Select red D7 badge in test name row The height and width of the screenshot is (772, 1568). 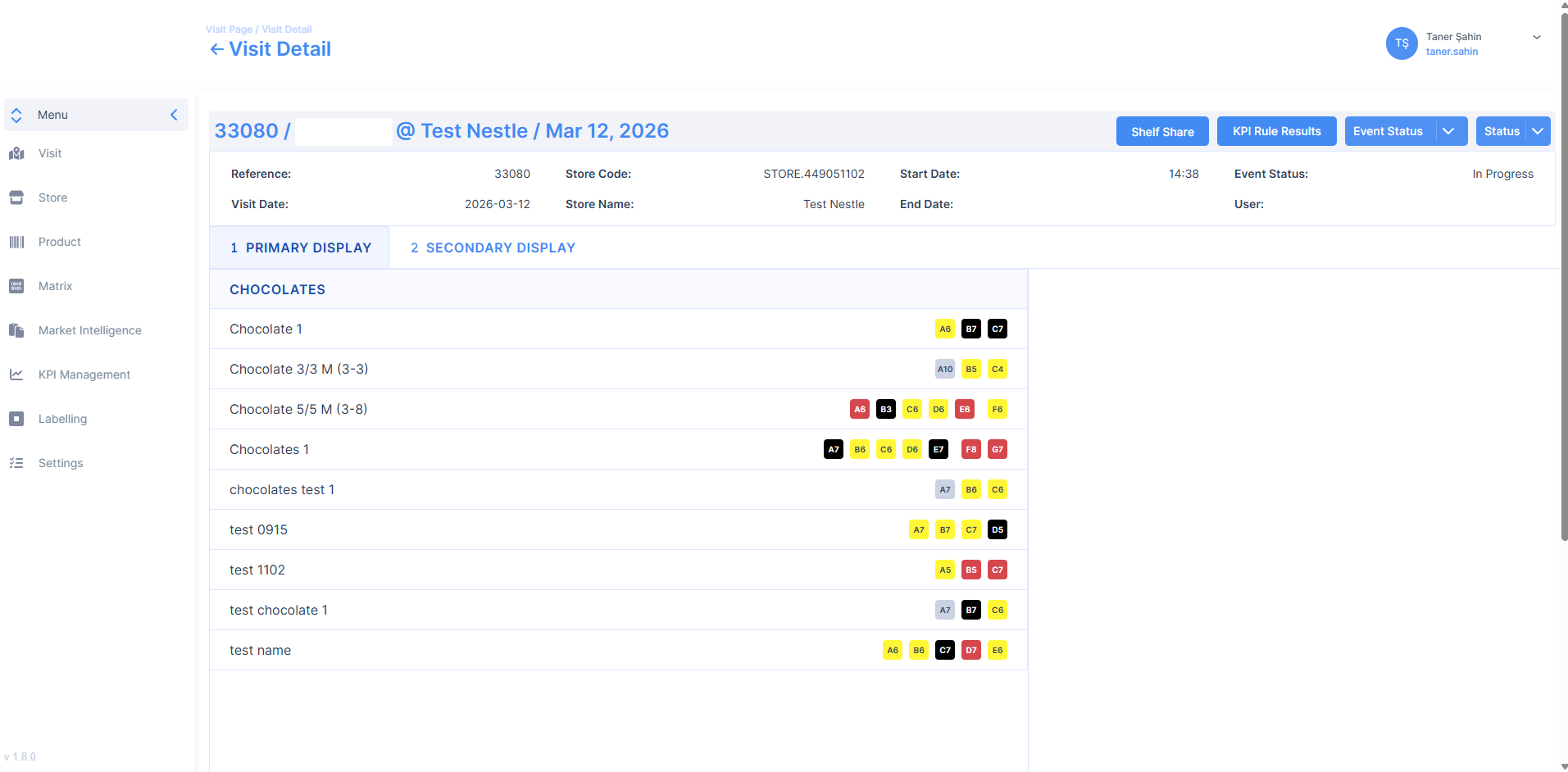[x=971, y=650]
